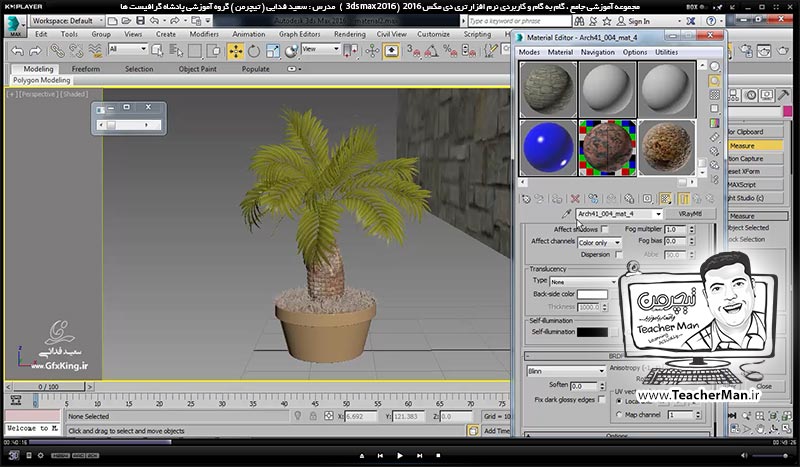Open the Graph Editors menu
The height and width of the screenshot is (467, 800).
point(299,34)
